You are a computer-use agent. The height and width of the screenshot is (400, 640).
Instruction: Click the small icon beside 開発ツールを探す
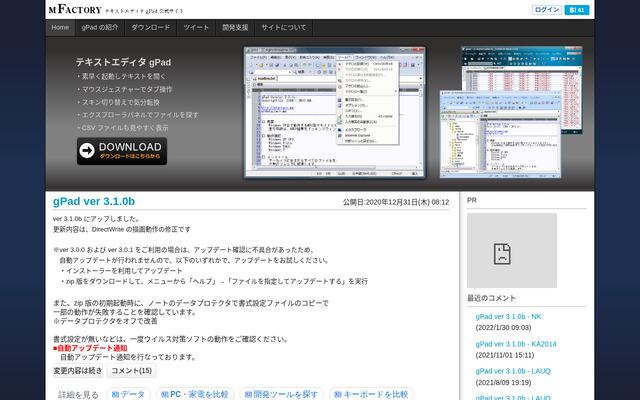(x=248, y=395)
